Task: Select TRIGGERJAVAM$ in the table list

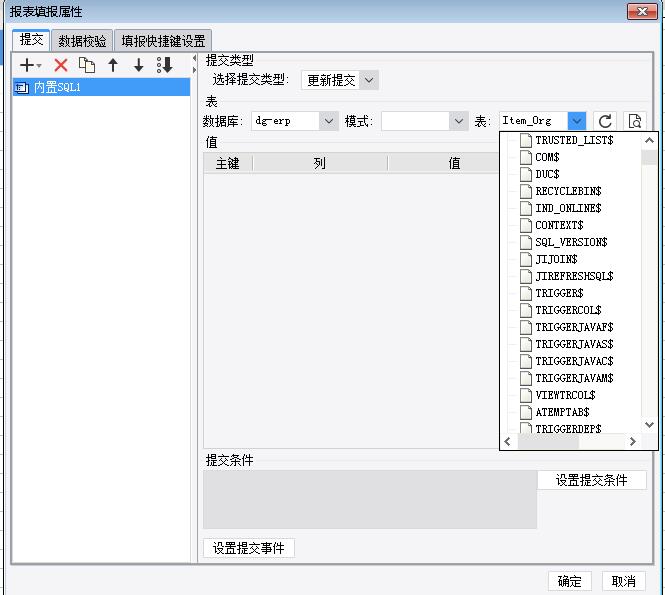Action: 574,378
